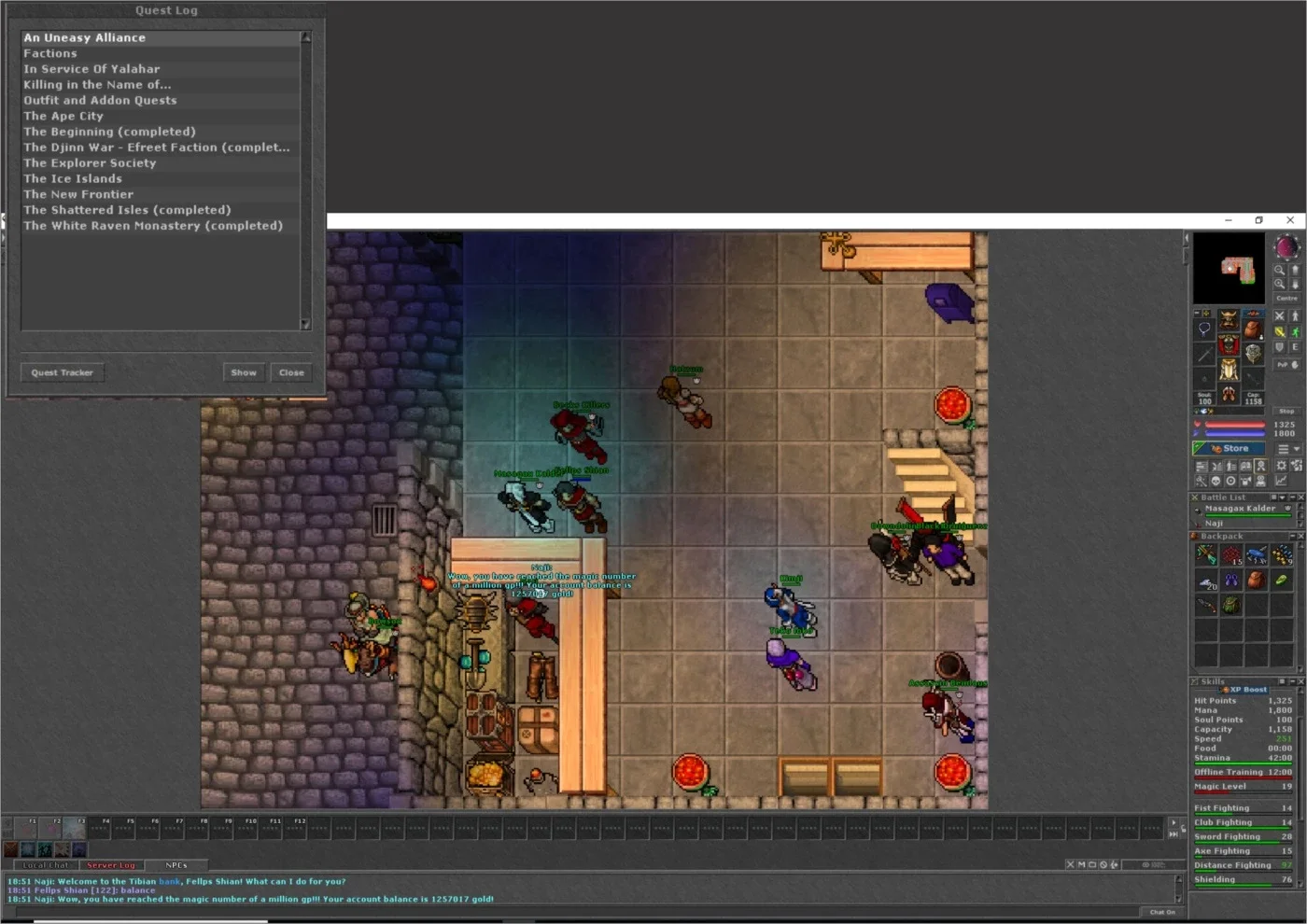Minimize the Skills panel
This screenshot has width=1307, height=924.
(1293, 681)
